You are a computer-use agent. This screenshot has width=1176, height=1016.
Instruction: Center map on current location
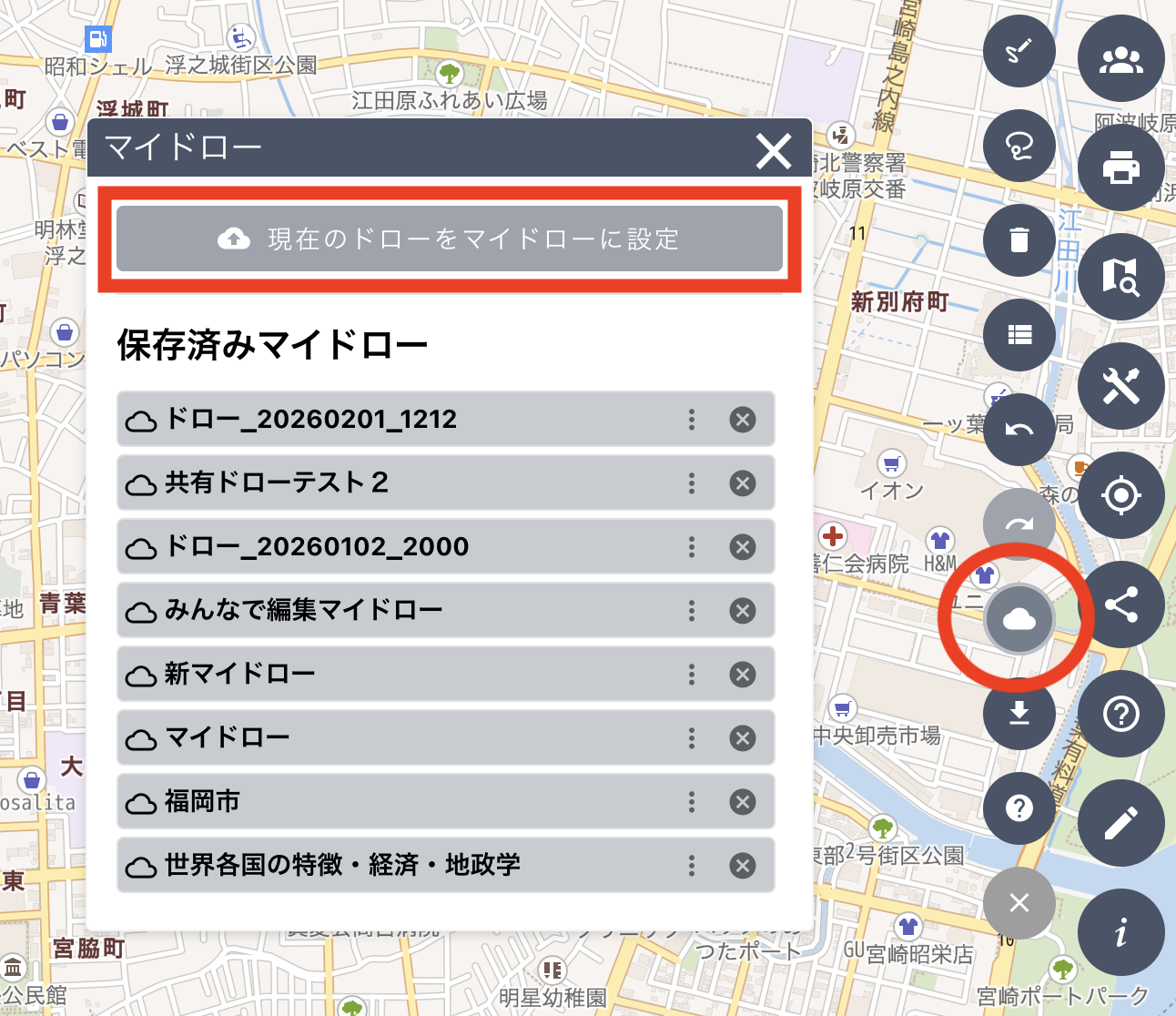point(1121,495)
